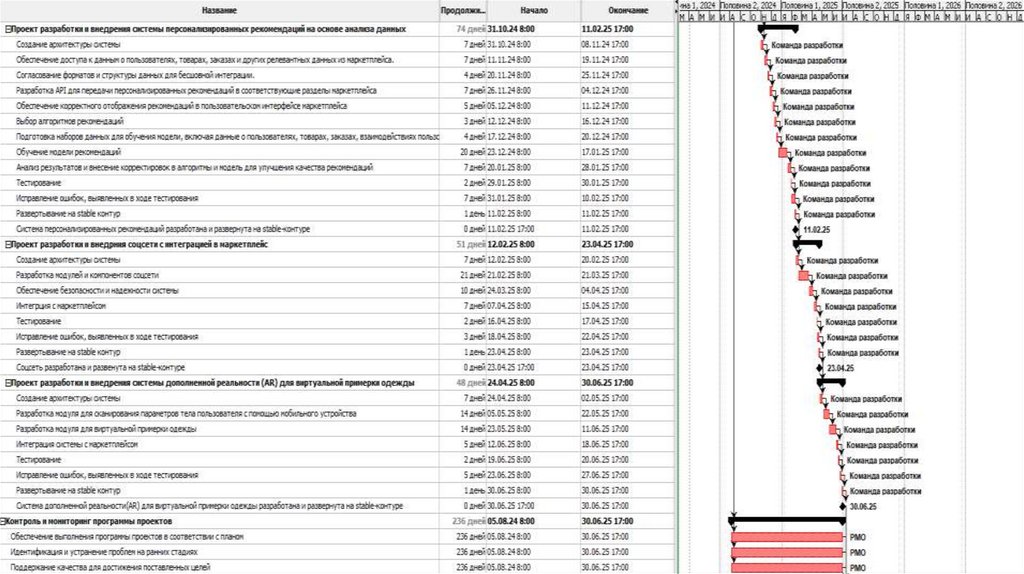This screenshot has height=574, width=1024.
Task: Select the Обеспечение безопасности и надежности системы task
Action: (97, 291)
